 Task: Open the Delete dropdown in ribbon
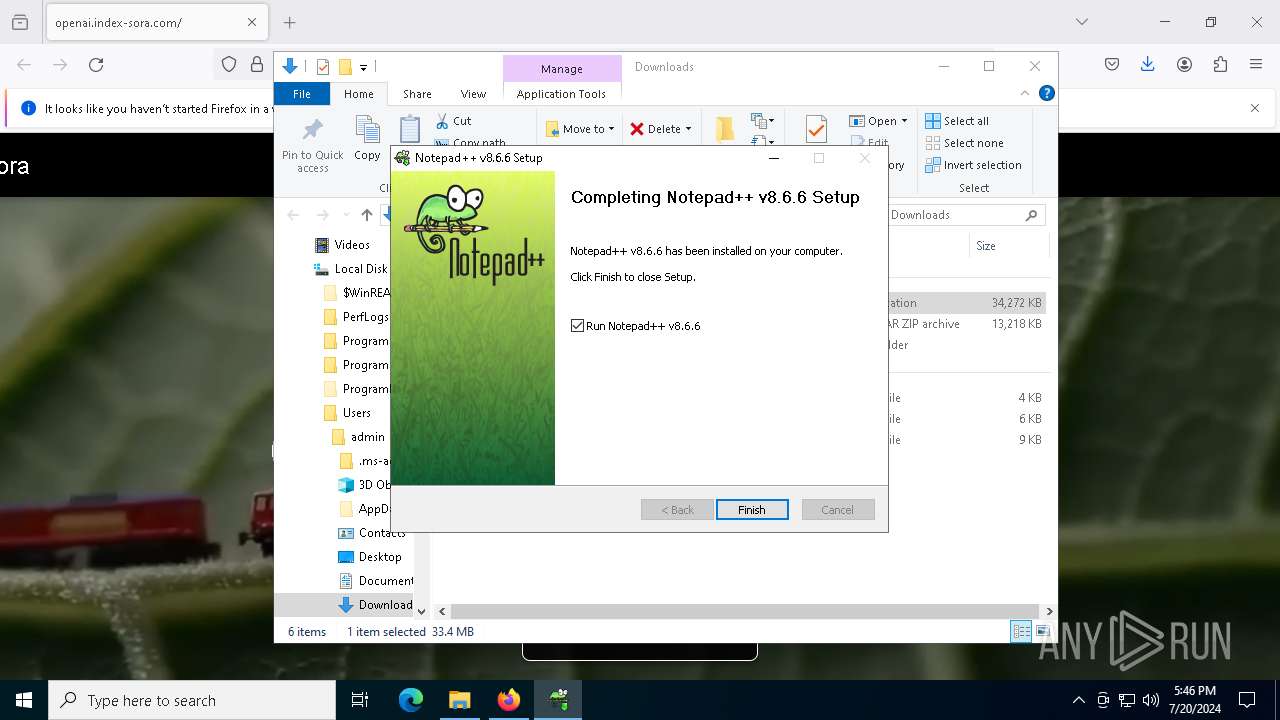pyautogui.click(x=660, y=129)
